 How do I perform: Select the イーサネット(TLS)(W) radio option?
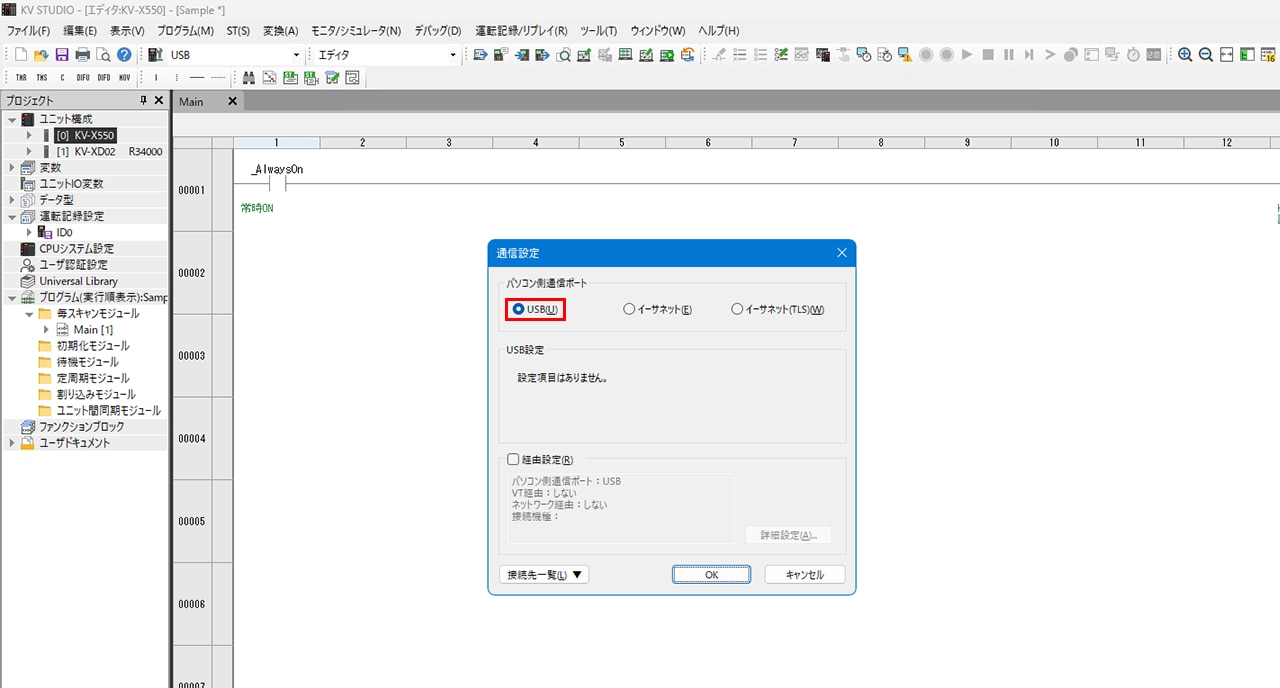[x=737, y=310]
